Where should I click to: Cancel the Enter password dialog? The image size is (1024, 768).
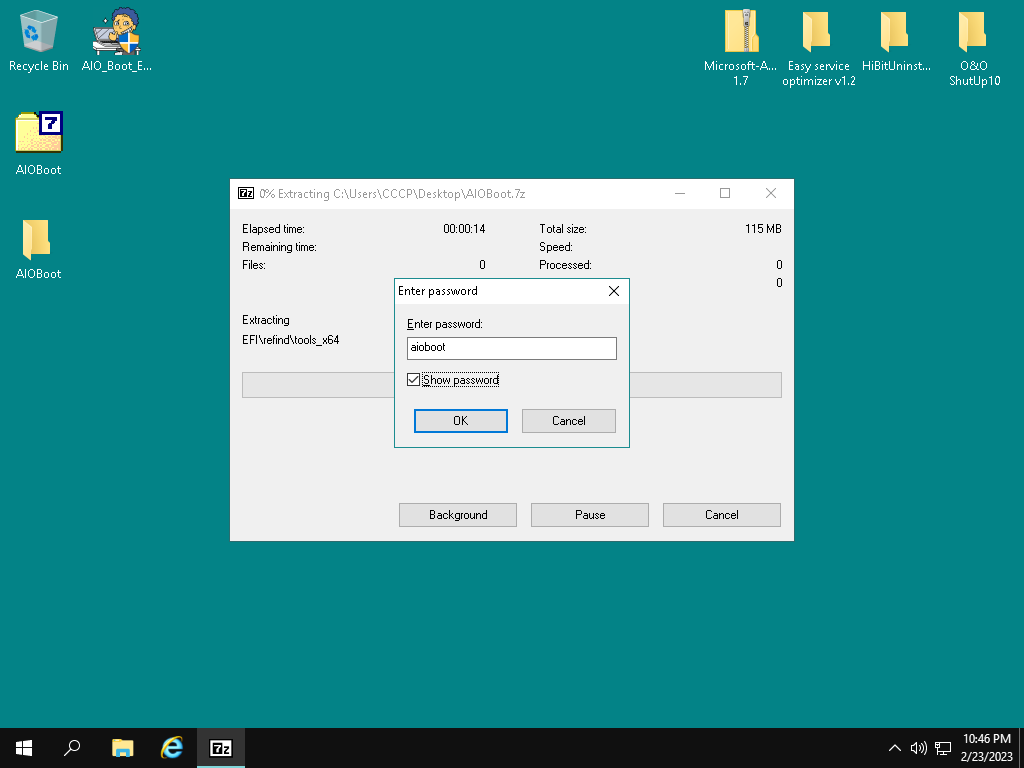[x=568, y=421]
